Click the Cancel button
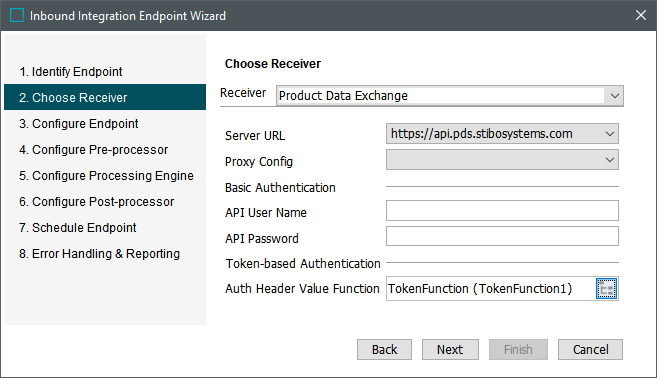 coord(590,350)
